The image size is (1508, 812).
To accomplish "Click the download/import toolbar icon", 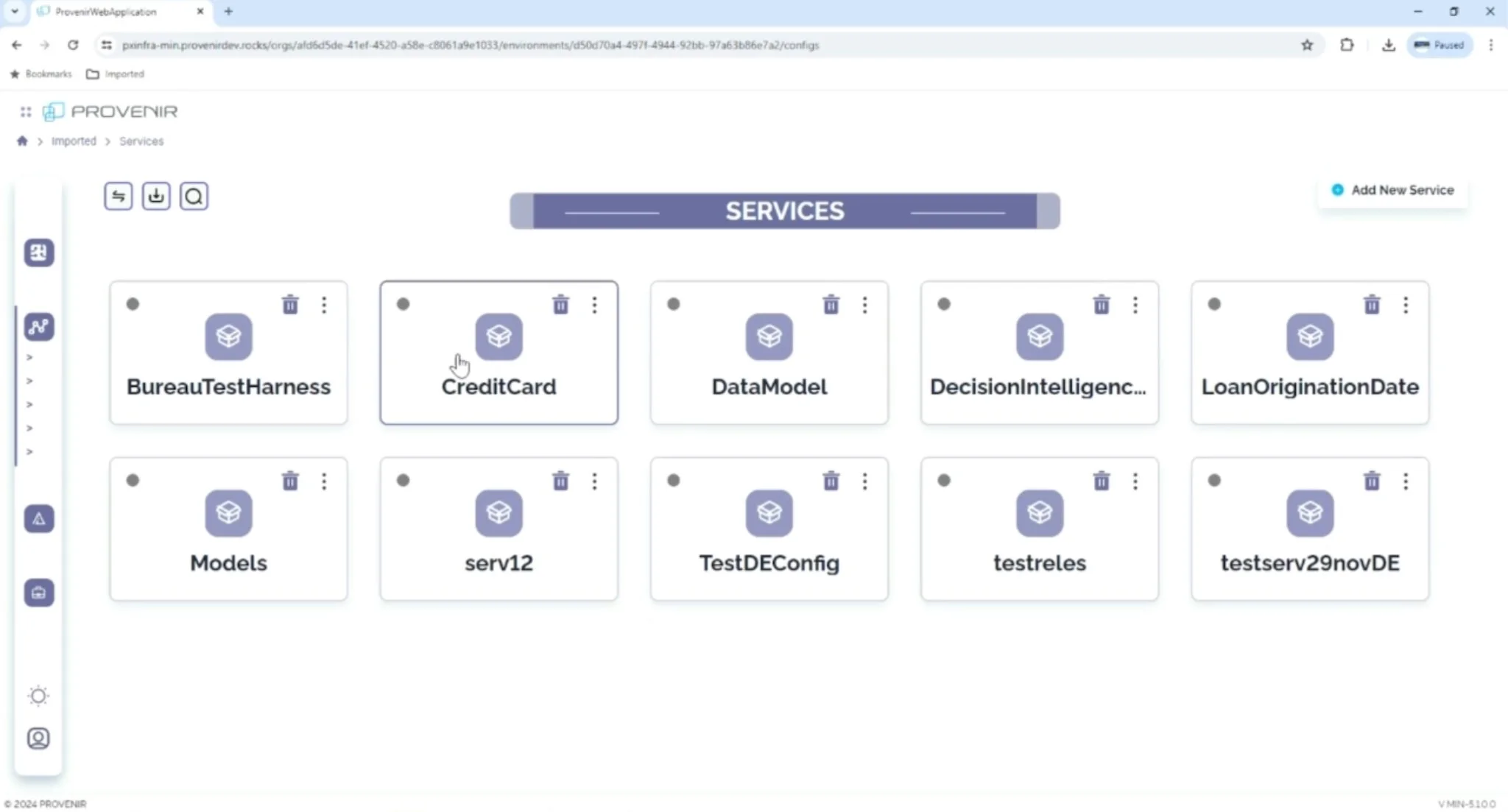I will click(156, 197).
